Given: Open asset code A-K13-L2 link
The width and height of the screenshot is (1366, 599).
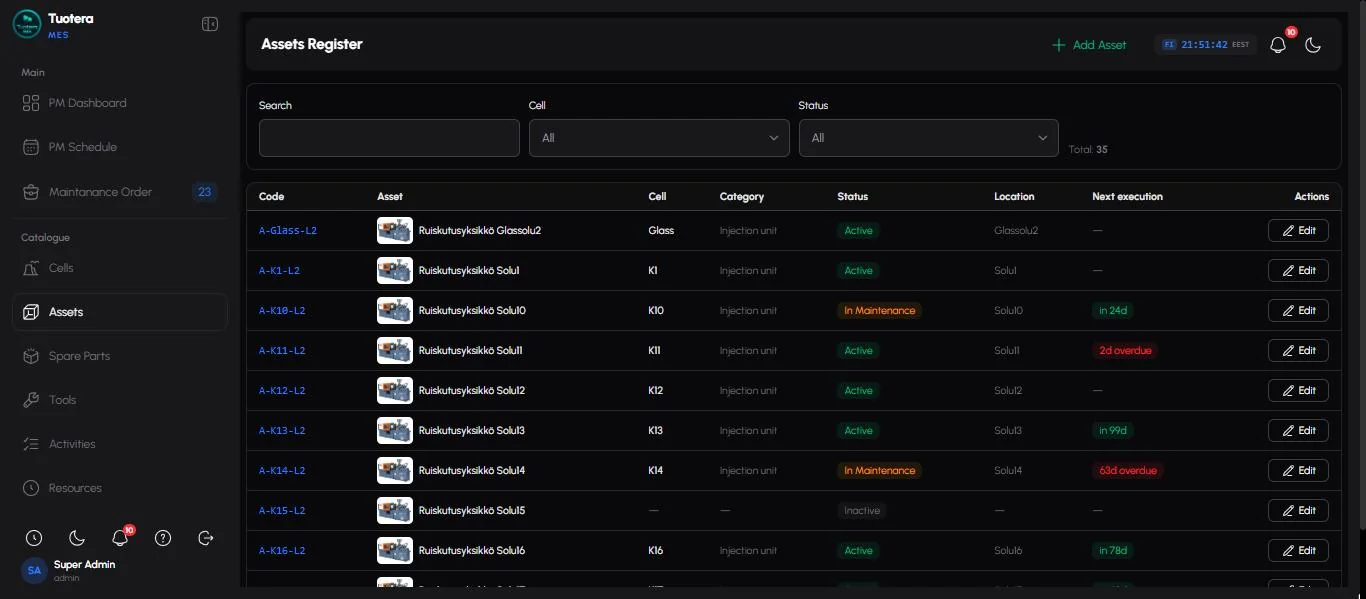Looking at the screenshot, I should pos(282,431).
